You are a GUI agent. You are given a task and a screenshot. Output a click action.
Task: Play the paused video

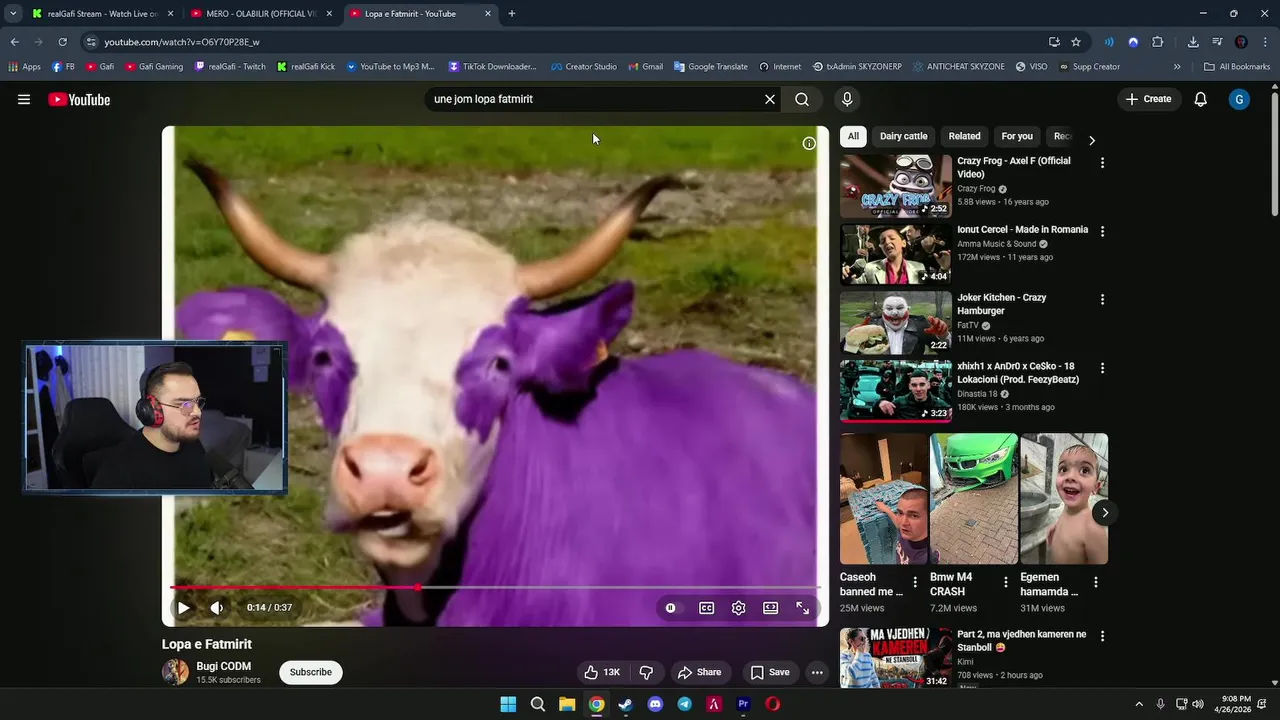184,607
